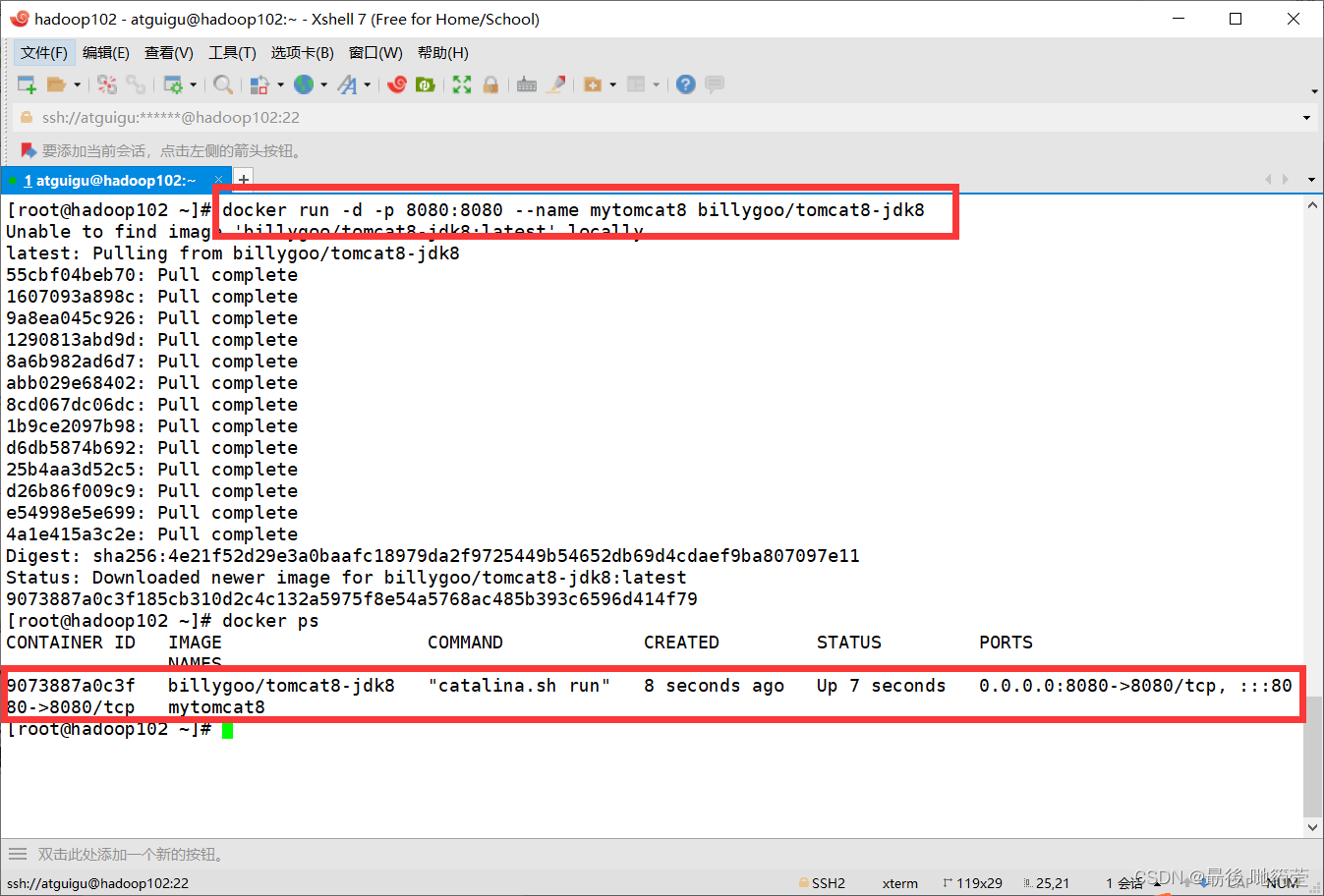Image resolution: width=1324 pixels, height=896 pixels.
Task: Click the grayed Reconnect chain icon
Action: 136,84
